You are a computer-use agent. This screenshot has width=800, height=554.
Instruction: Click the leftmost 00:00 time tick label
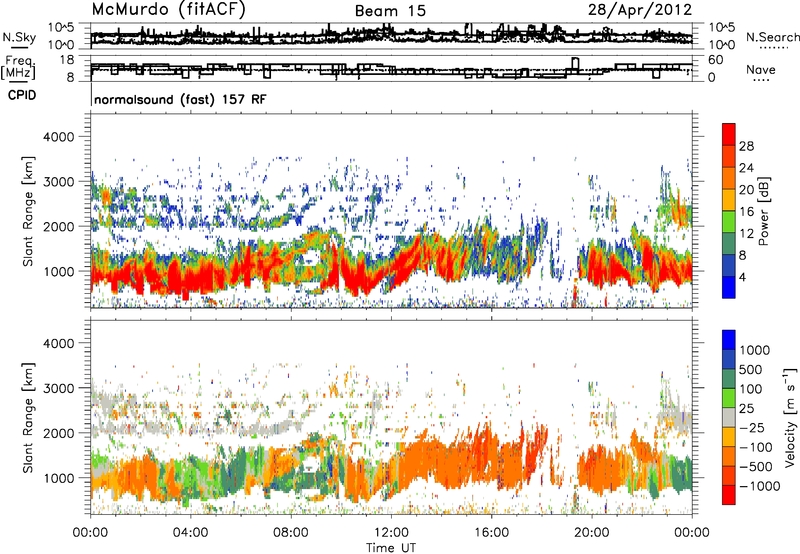pos(91,533)
